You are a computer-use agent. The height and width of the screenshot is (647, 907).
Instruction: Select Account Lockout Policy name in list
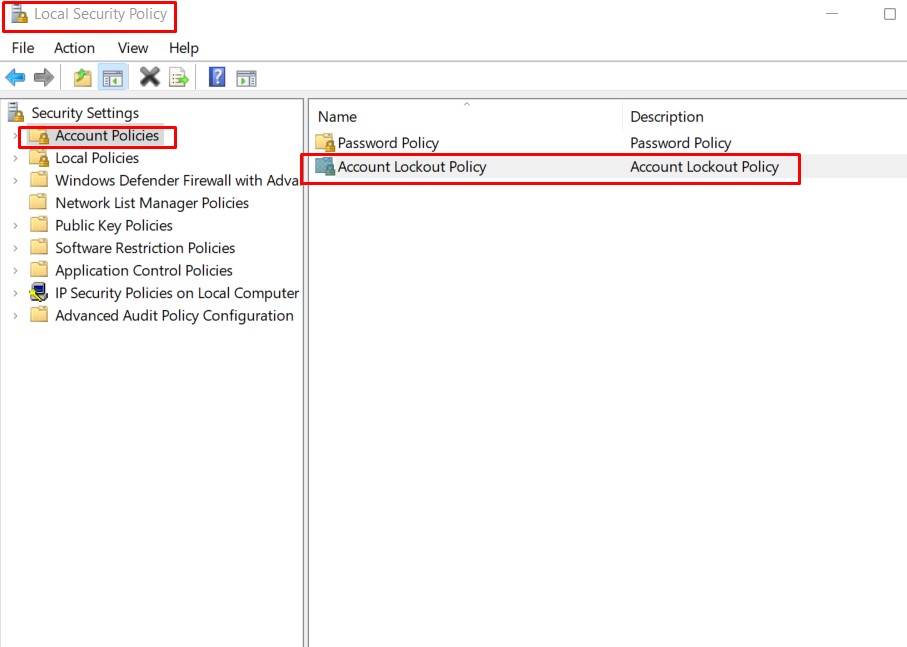(412, 167)
